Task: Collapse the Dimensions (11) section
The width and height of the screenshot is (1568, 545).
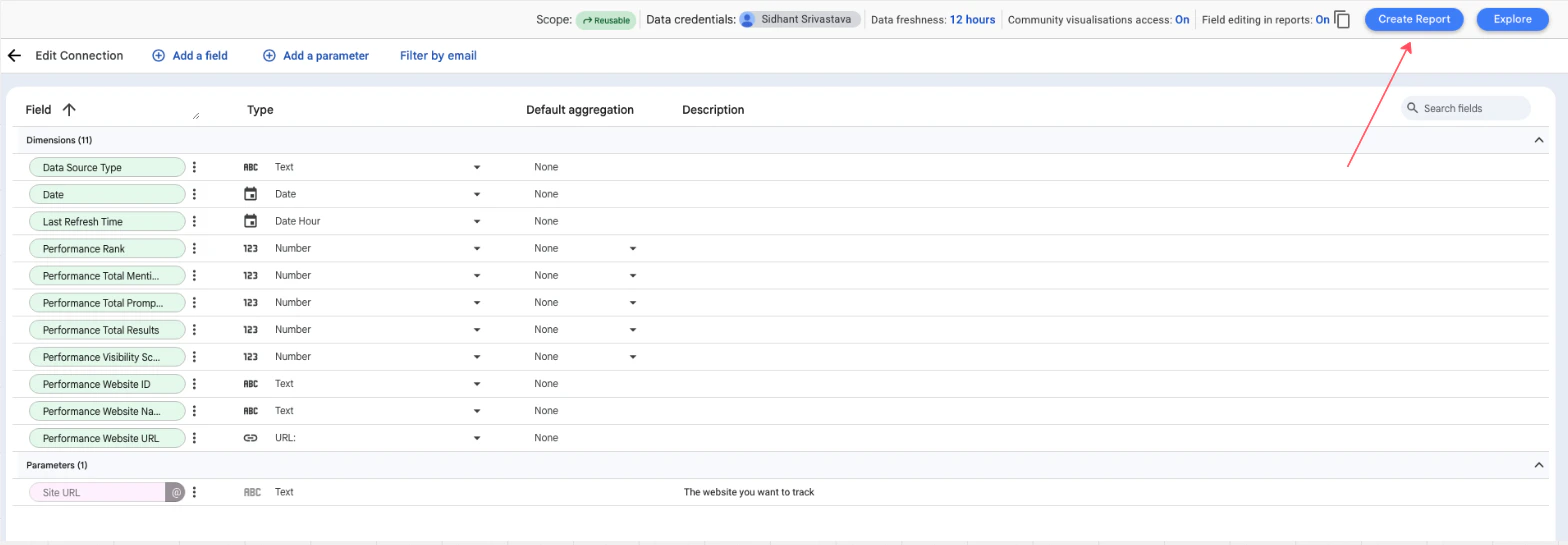Action: 1539,140
